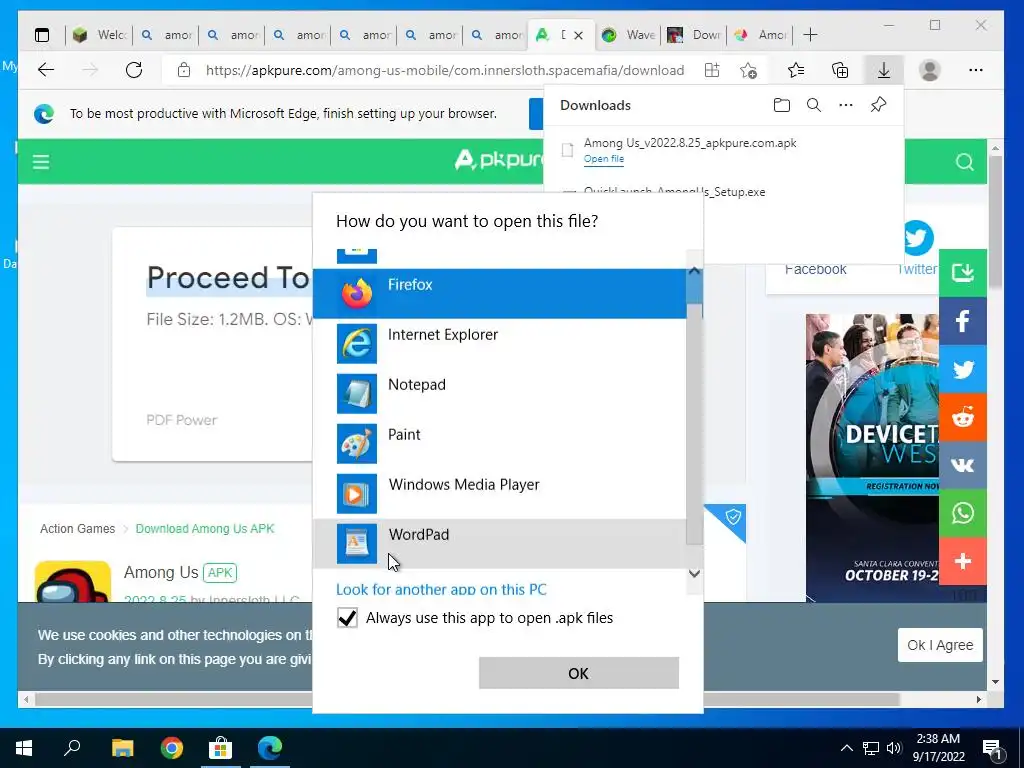
Task: Click the Among Us app icon thumbnail
Action: click(72, 581)
